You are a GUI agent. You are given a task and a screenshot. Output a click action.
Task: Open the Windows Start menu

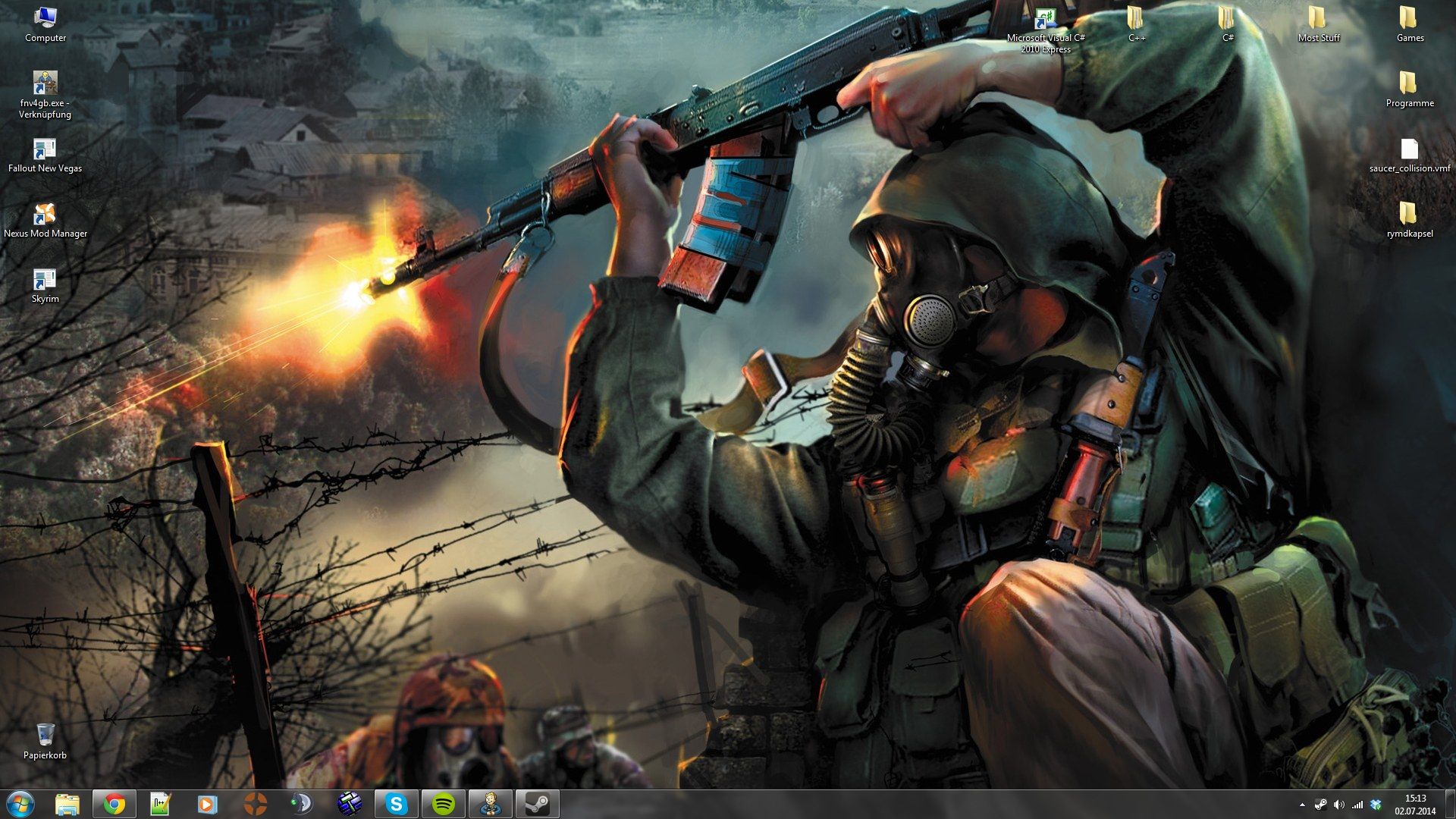pos(20,804)
